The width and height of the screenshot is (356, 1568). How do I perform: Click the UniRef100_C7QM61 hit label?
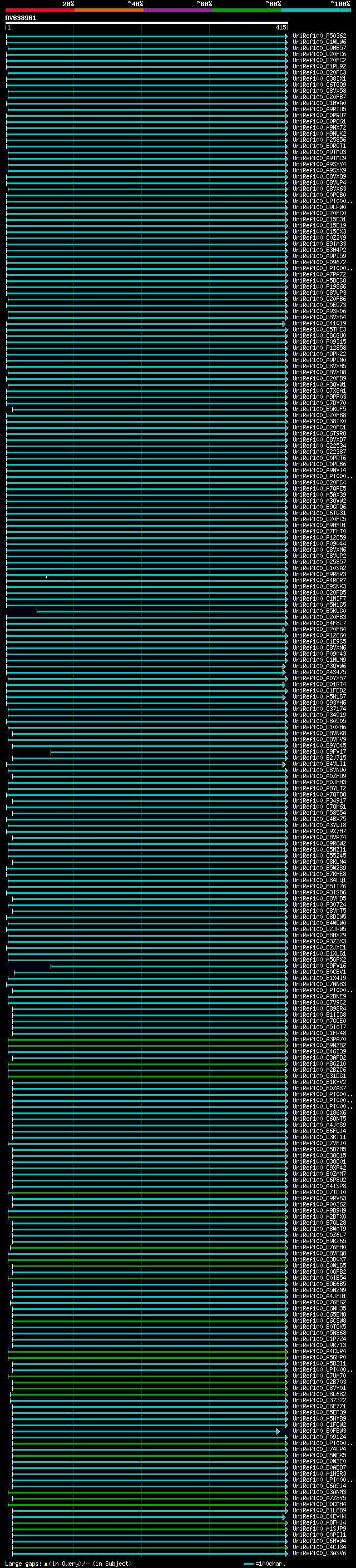(x=319, y=807)
